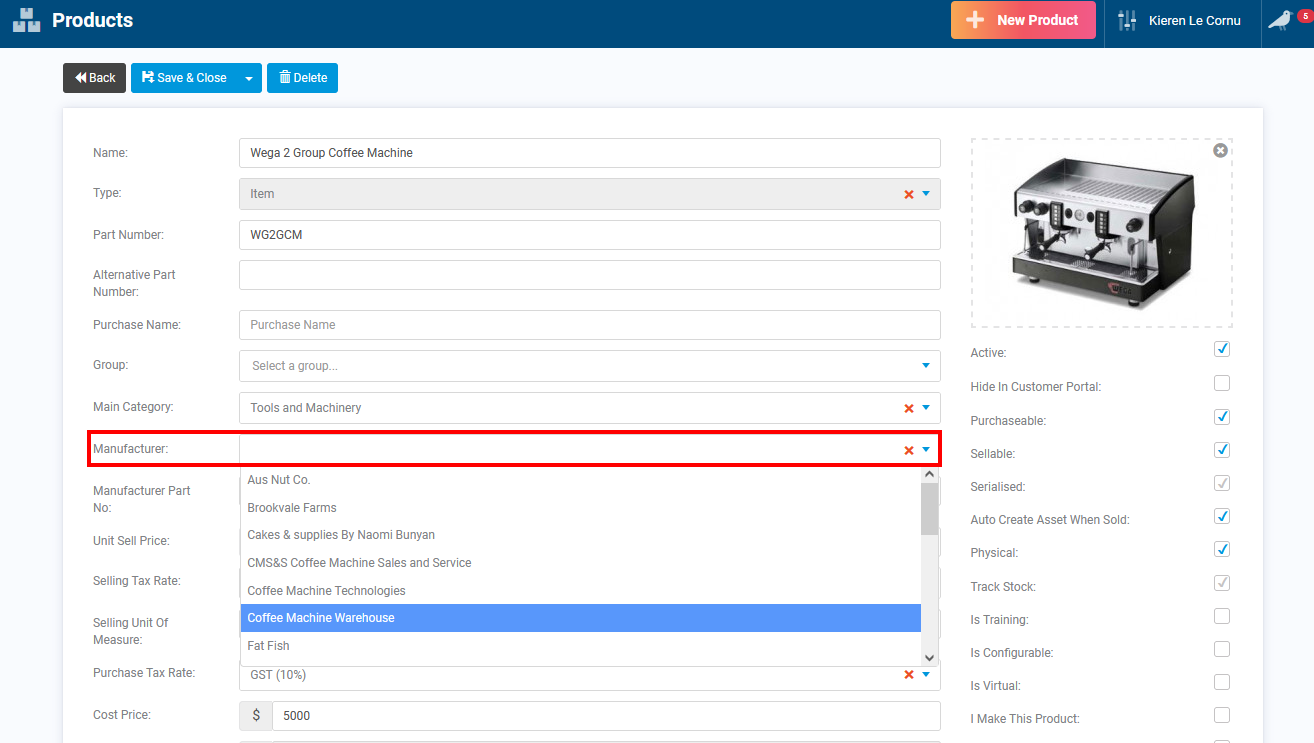Click the manufacturer list scroll down arrow
This screenshot has height=743, width=1314.
point(929,657)
